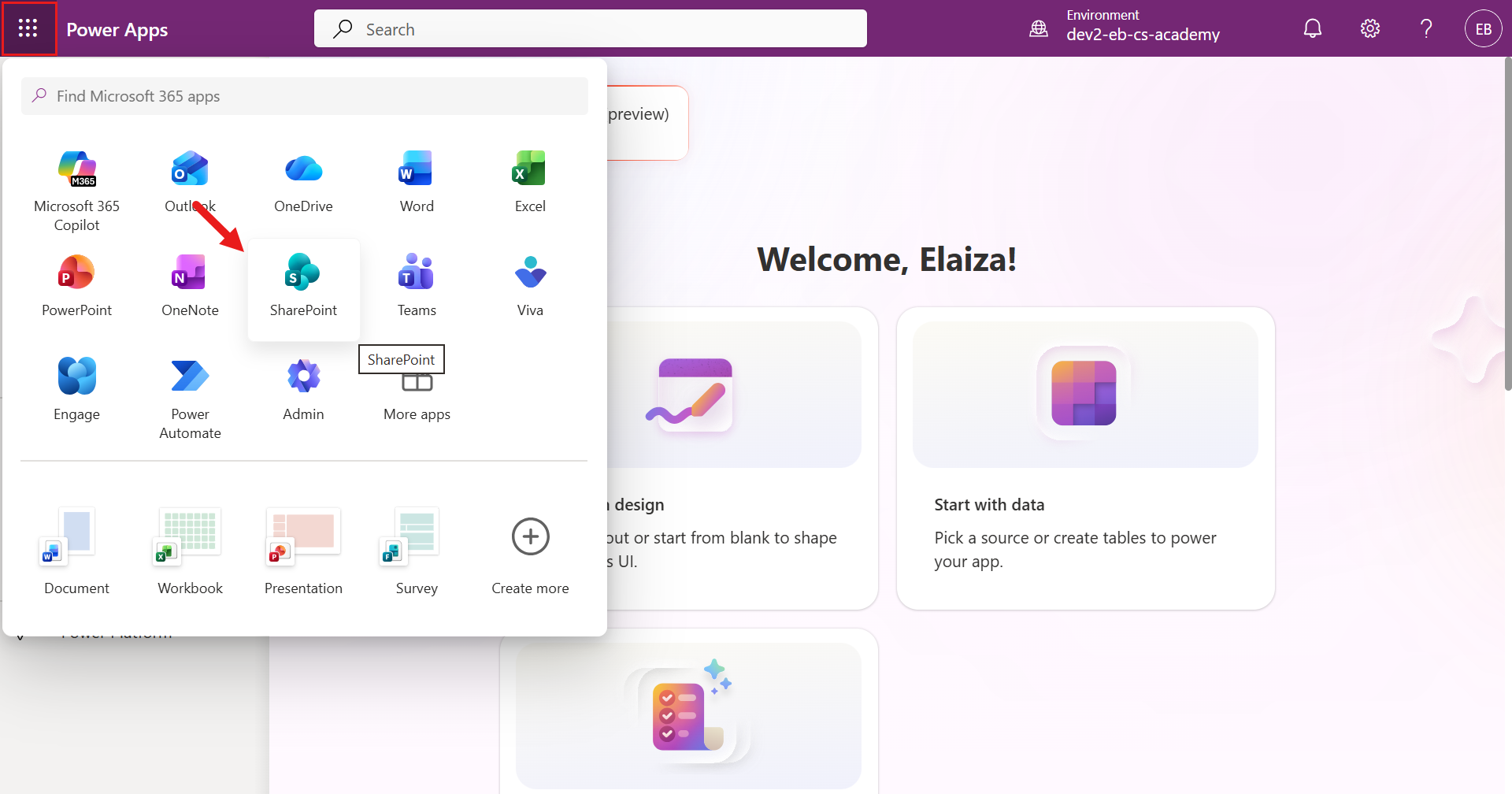Open Microsoft 365 Copilot app

76,191
